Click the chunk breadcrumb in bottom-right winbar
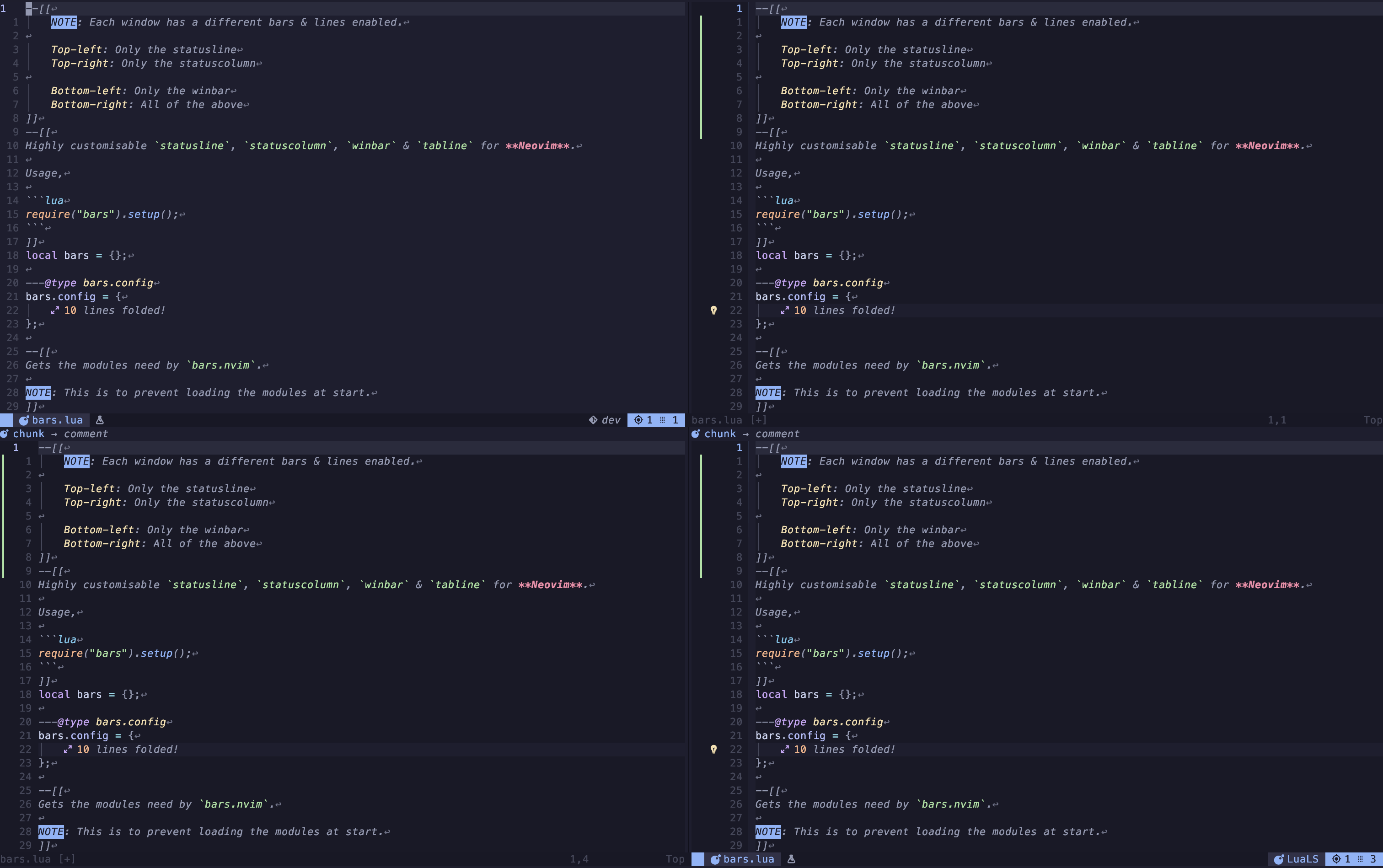Screen dimensions: 1383x868 (720, 434)
